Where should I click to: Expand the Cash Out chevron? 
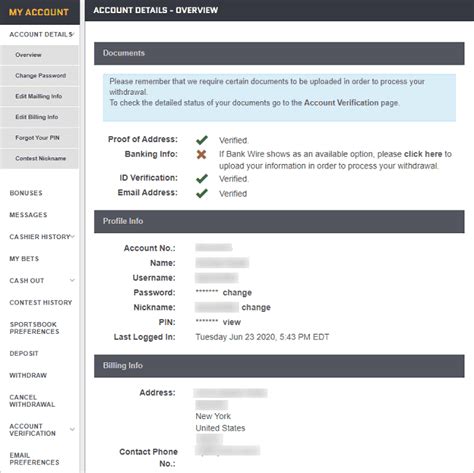coord(72,280)
